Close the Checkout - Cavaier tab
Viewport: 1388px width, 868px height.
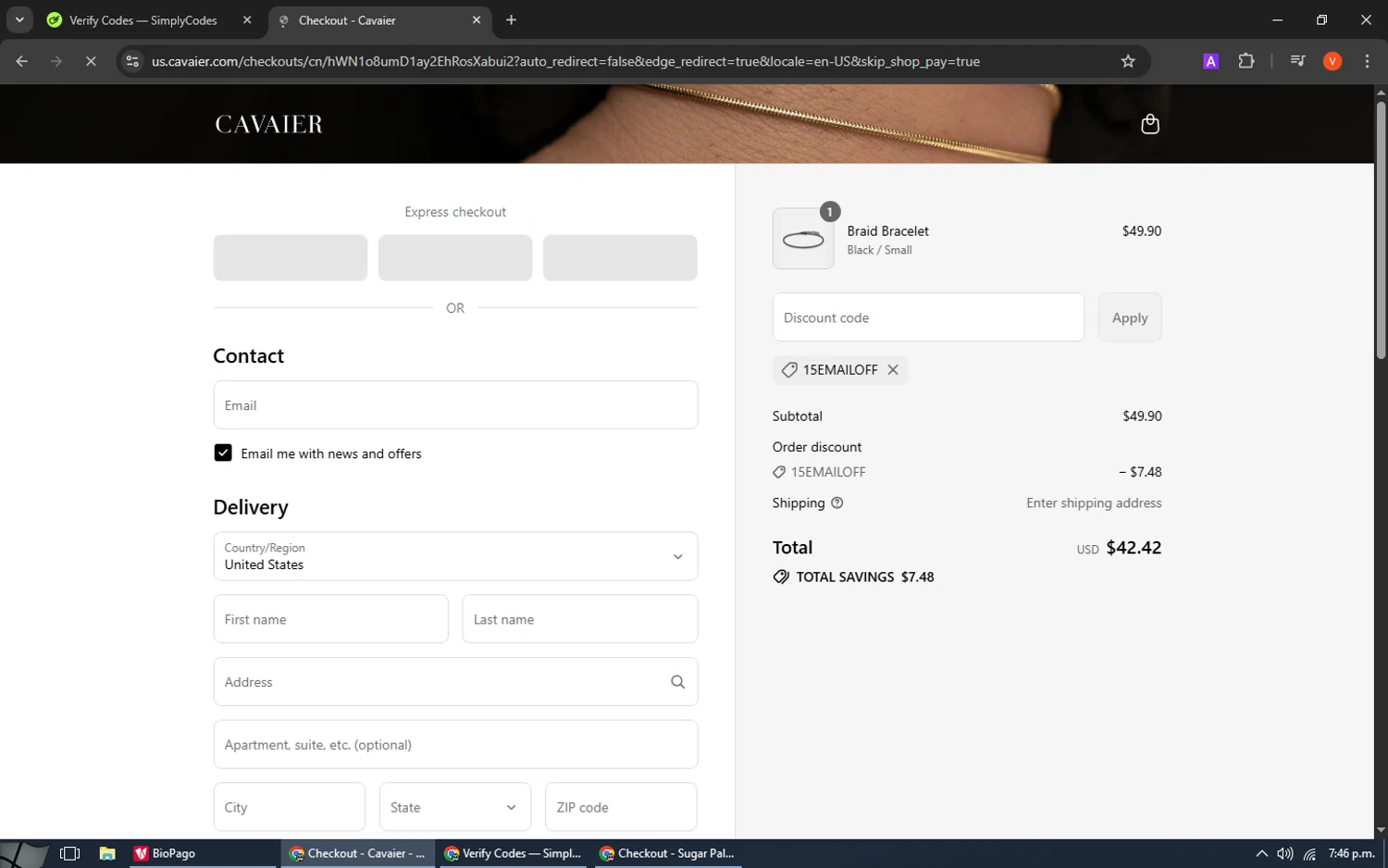point(477,19)
